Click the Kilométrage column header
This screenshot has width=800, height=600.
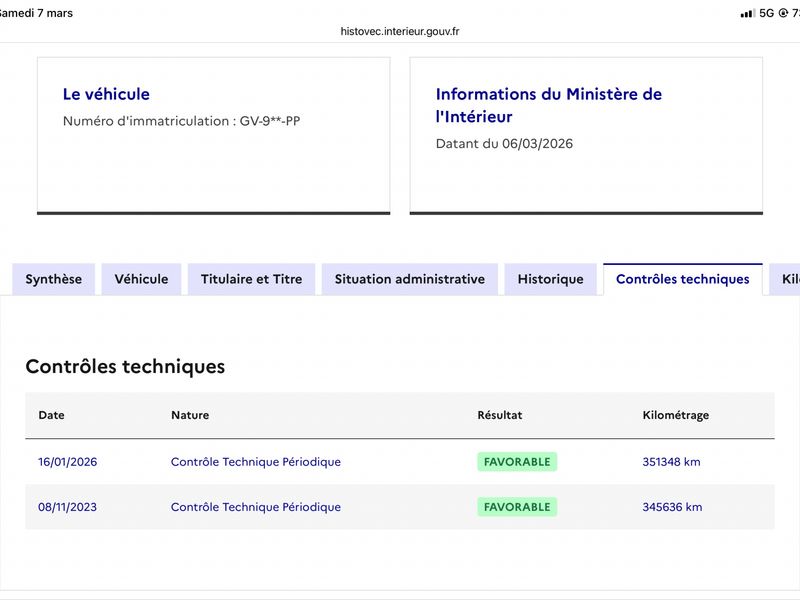(675, 415)
